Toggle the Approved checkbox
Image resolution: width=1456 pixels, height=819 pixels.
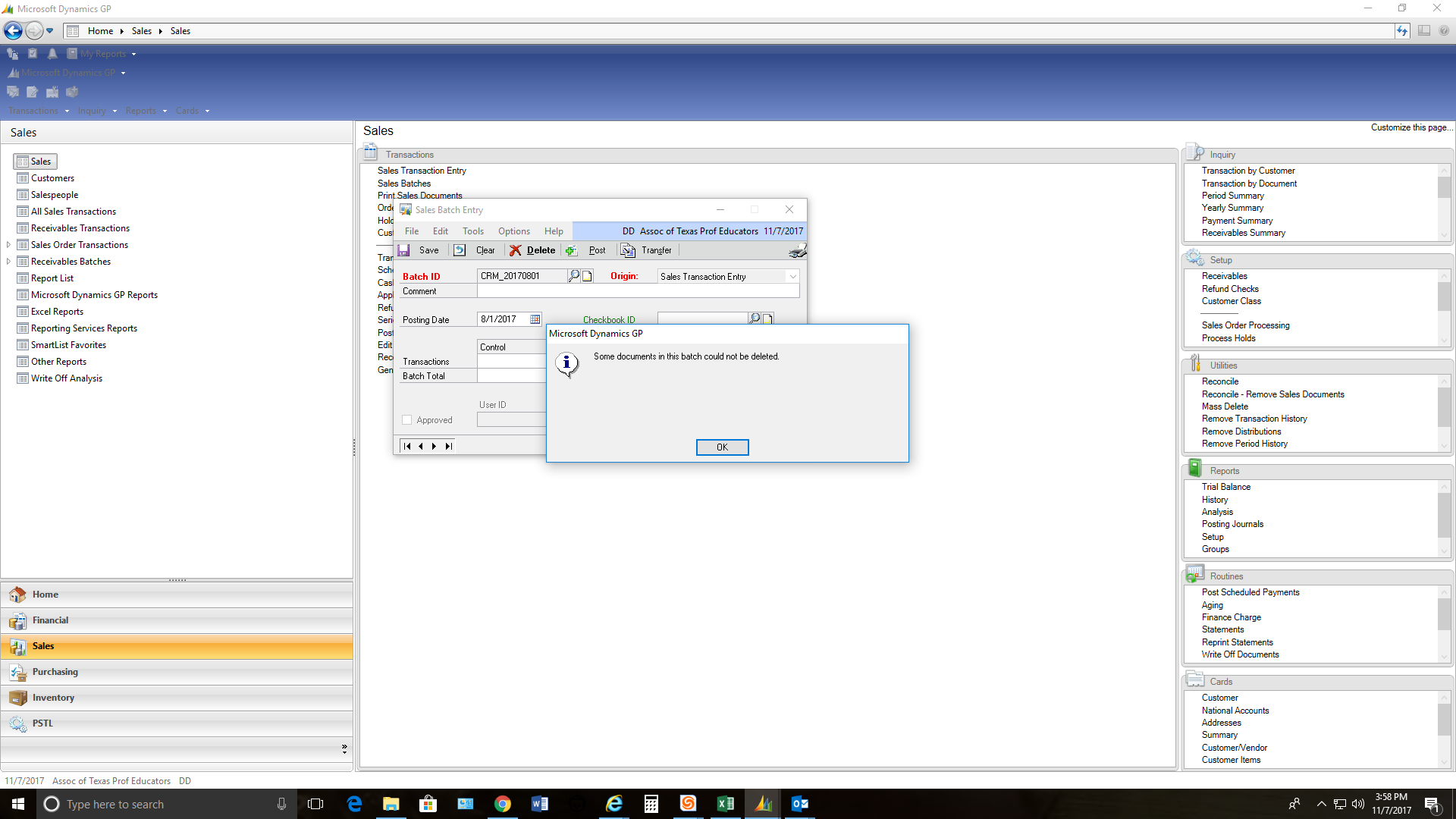407,420
